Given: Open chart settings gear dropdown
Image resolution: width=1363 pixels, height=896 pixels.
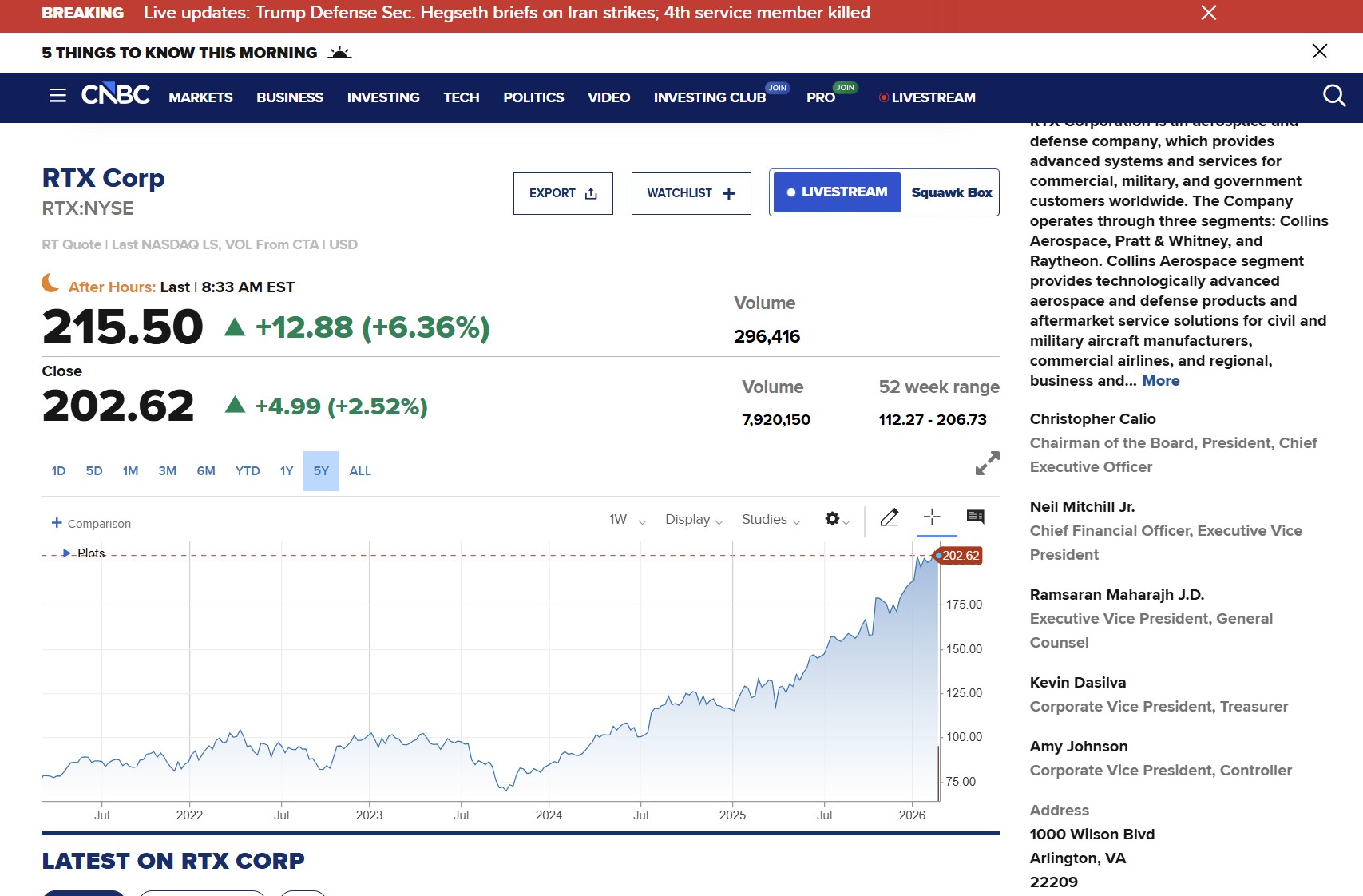Looking at the screenshot, I should pos(837,519).
